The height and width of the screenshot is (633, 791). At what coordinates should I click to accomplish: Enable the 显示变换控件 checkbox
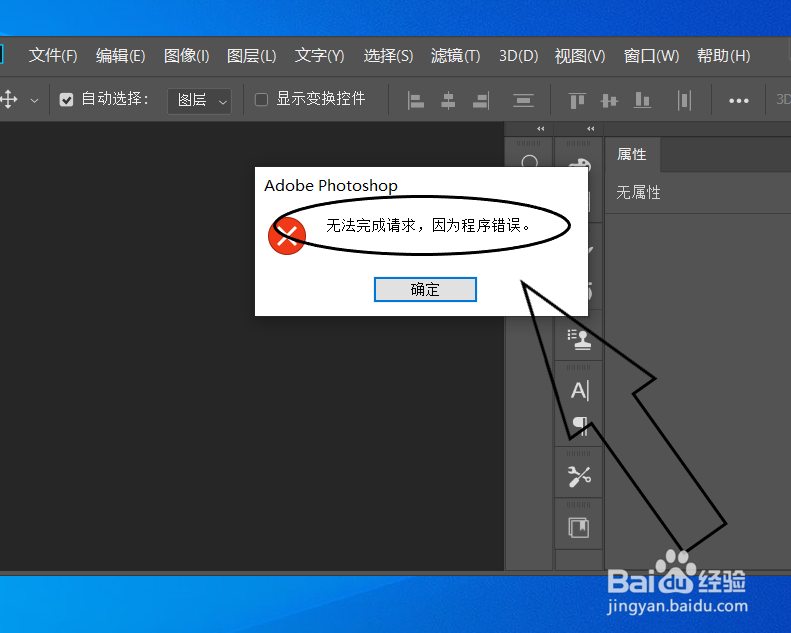pyautogui.click(x=261, y=99)
